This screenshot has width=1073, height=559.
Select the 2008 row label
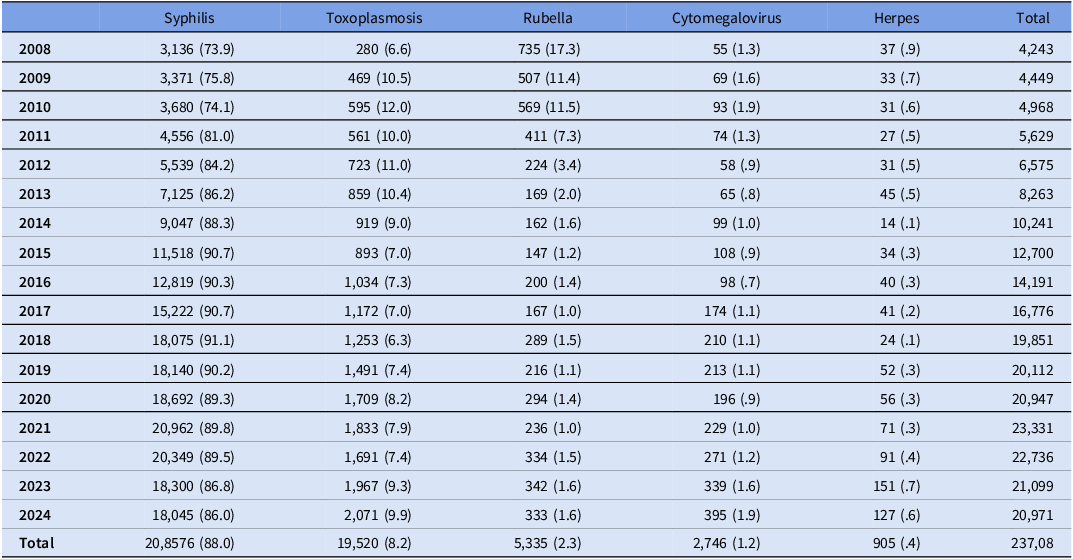[35, 48]
